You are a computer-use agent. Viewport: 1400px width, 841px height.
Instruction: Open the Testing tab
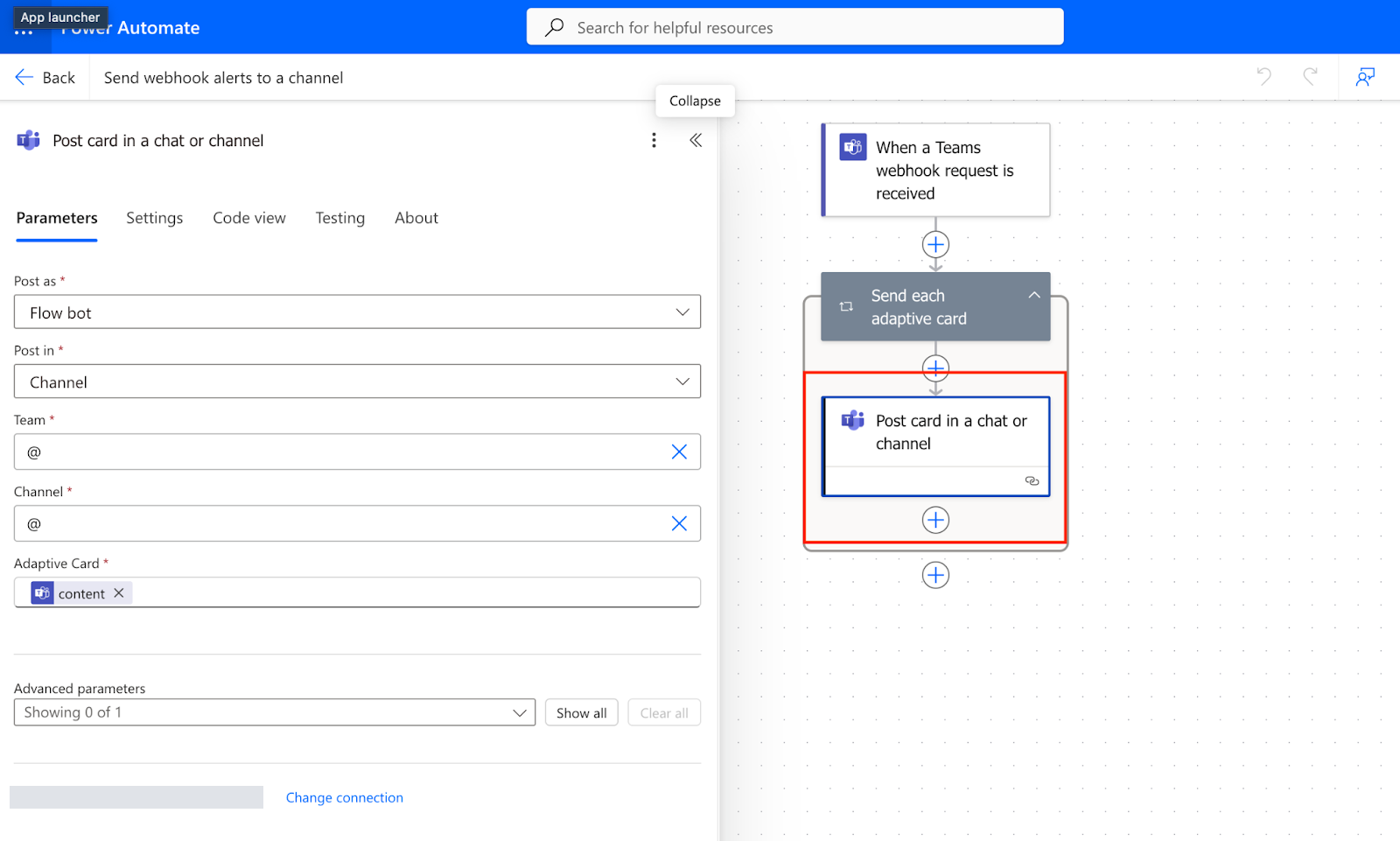[x=340, y=218]
